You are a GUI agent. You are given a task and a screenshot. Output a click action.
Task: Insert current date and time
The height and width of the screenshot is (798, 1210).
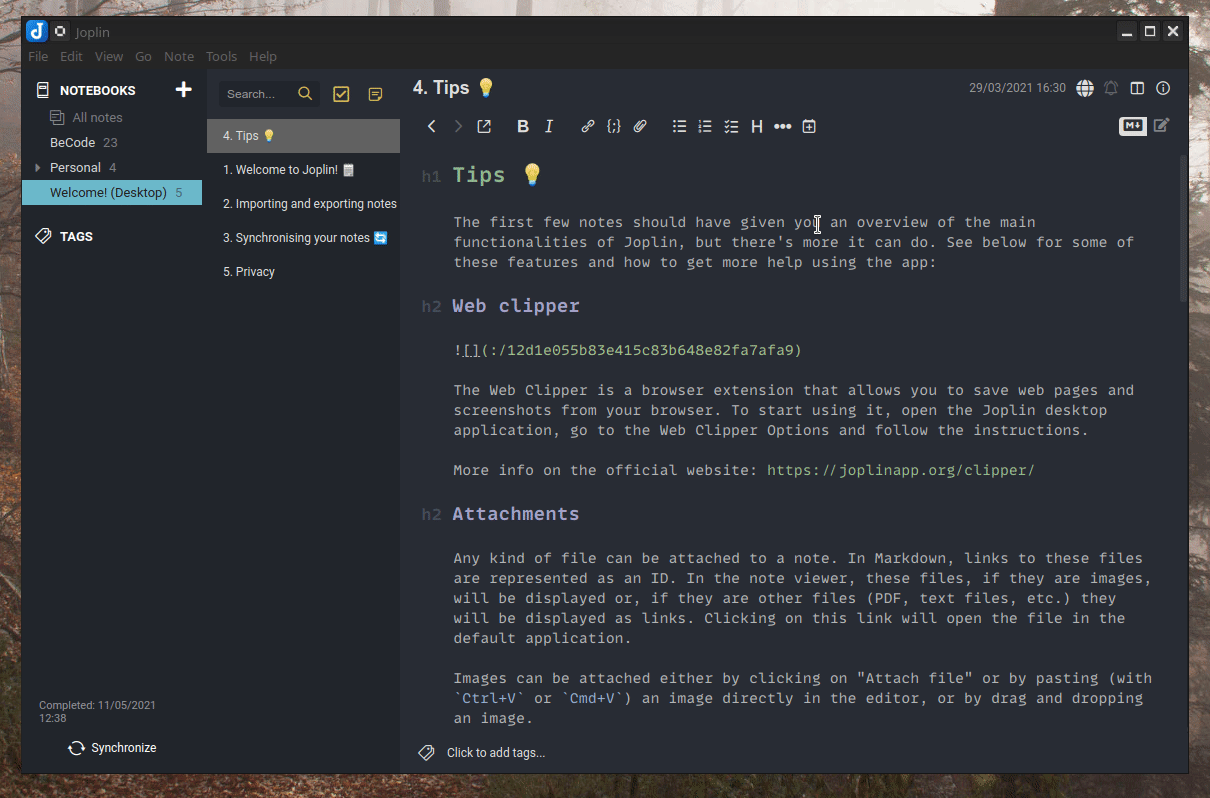pyautogui.click(x=809, y=126)
